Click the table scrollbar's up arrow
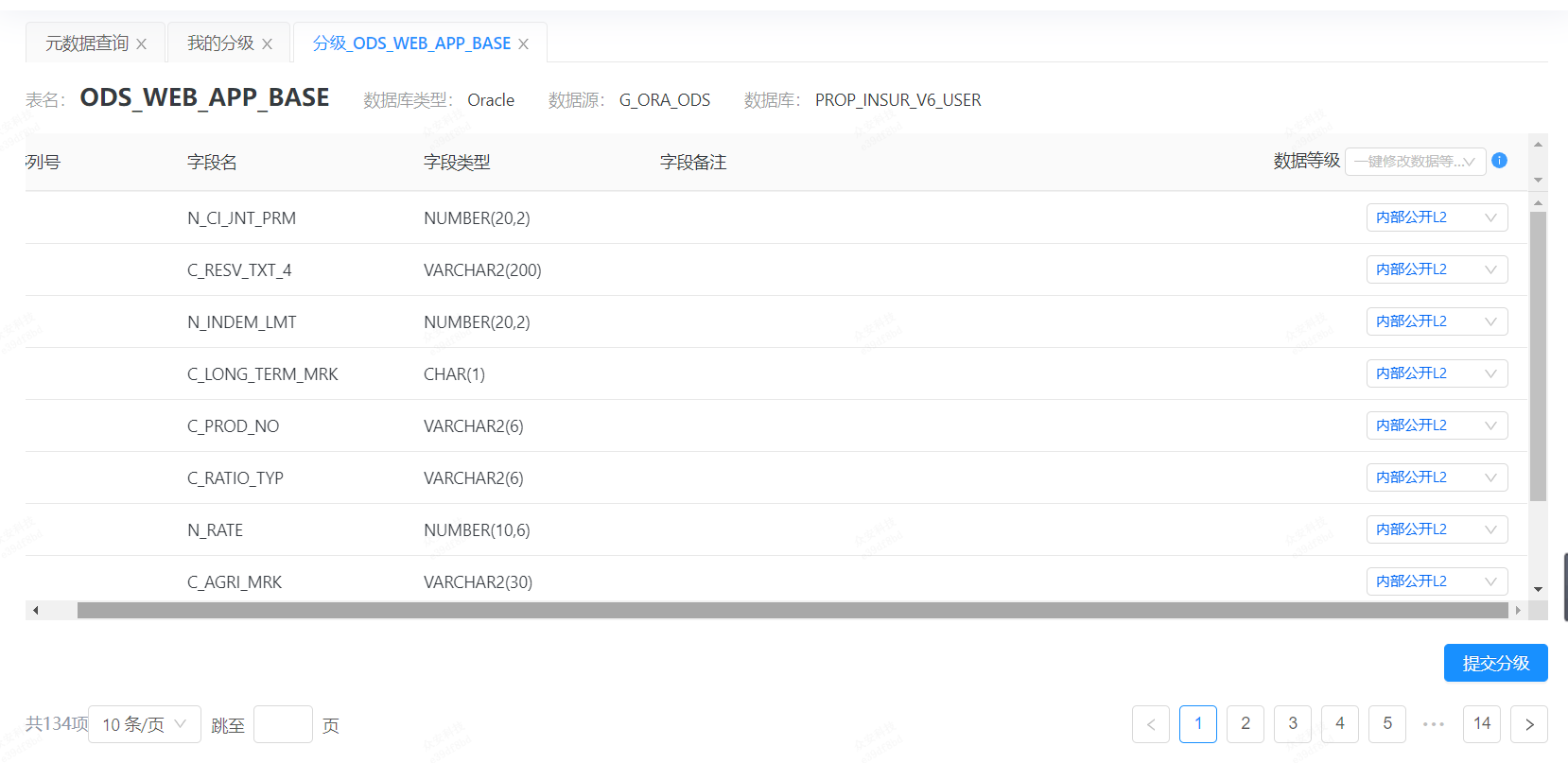This screenshot has width=1568, height=763. coord(1539,202)
